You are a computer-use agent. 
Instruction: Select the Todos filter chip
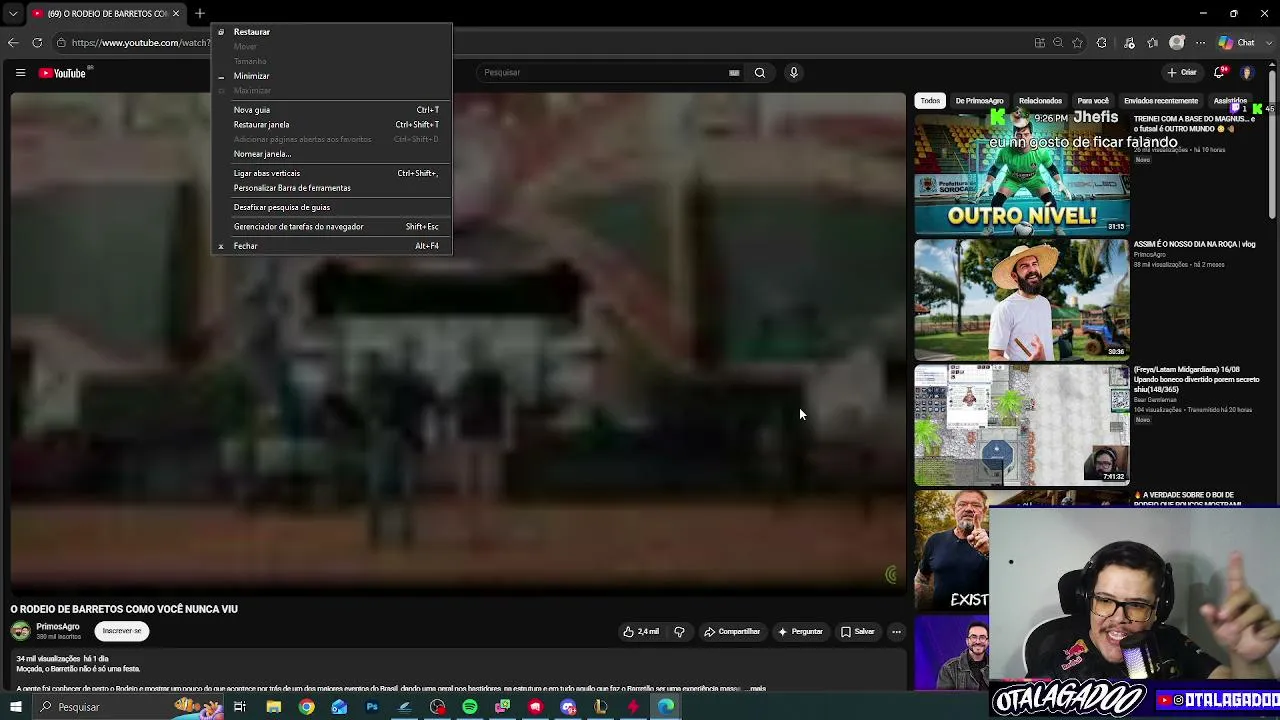tap(930, 101)
